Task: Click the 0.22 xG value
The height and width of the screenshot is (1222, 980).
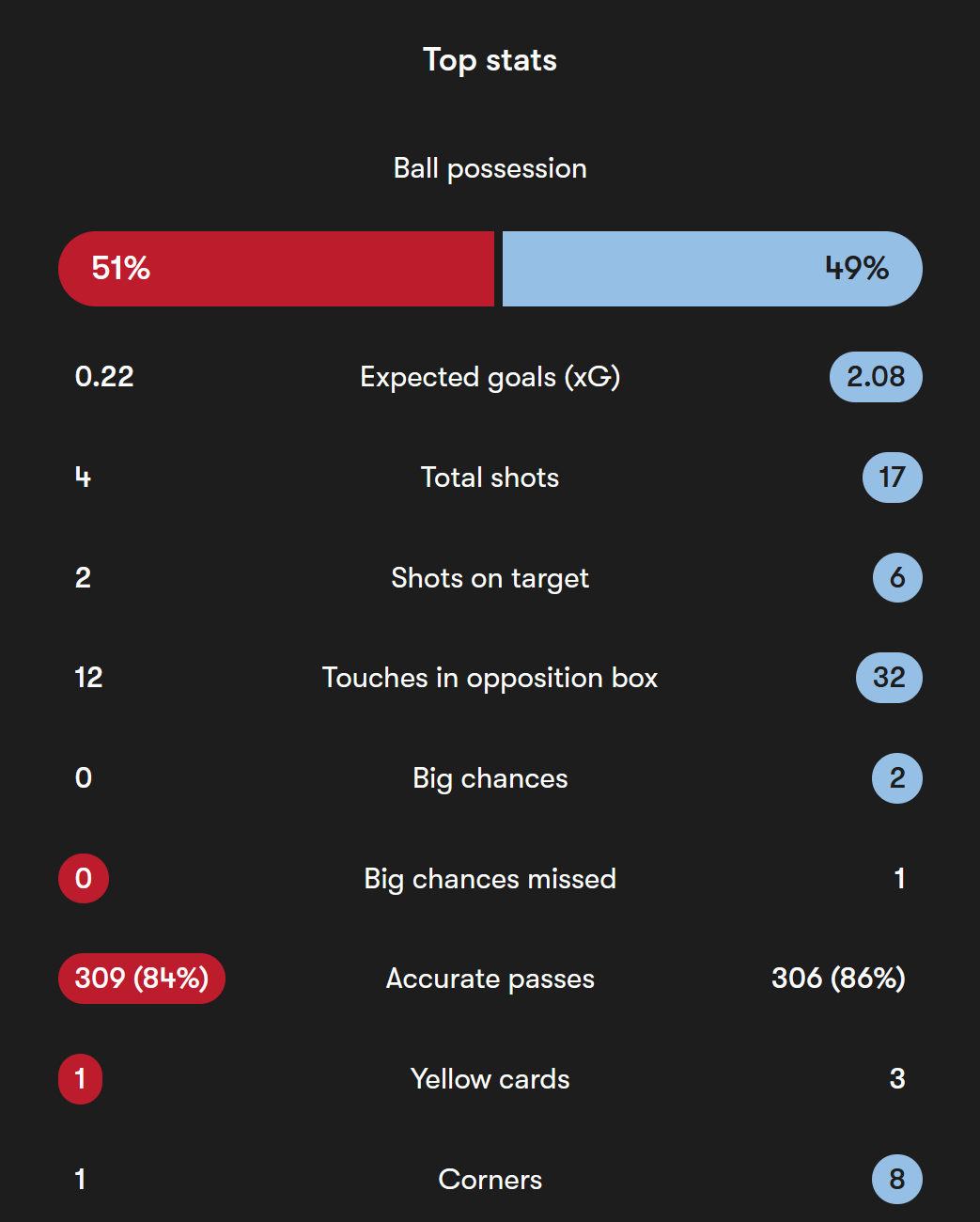Action: (x=104, y=377)
